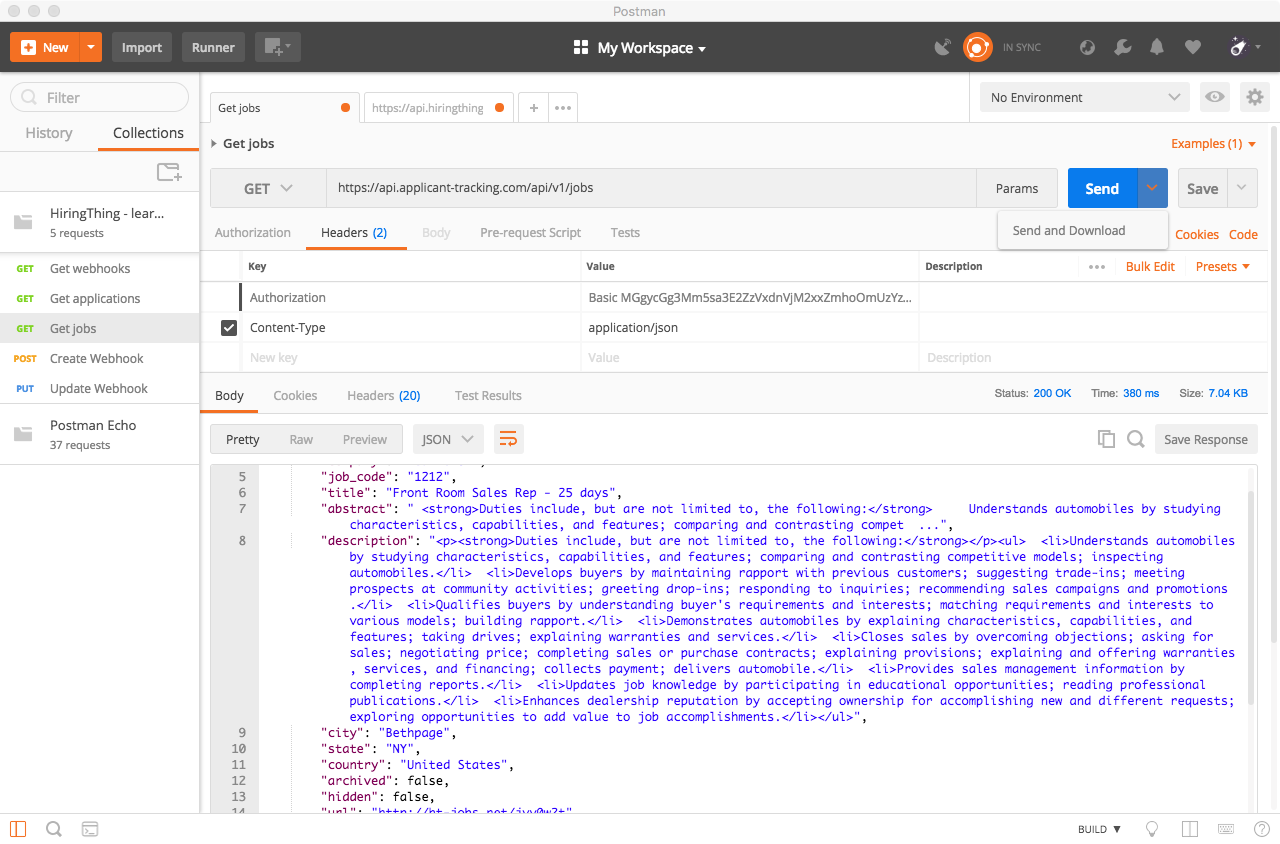Click Bulk Edit

pyautogui.click(x=1150, y=267)
